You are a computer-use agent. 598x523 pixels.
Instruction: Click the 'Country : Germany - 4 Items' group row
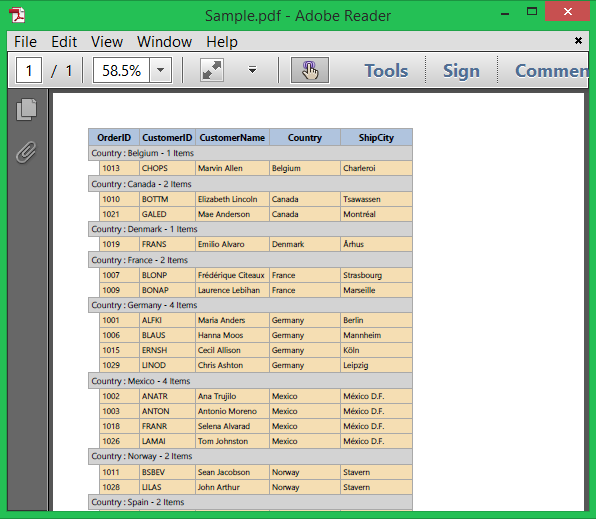(250, 305)
